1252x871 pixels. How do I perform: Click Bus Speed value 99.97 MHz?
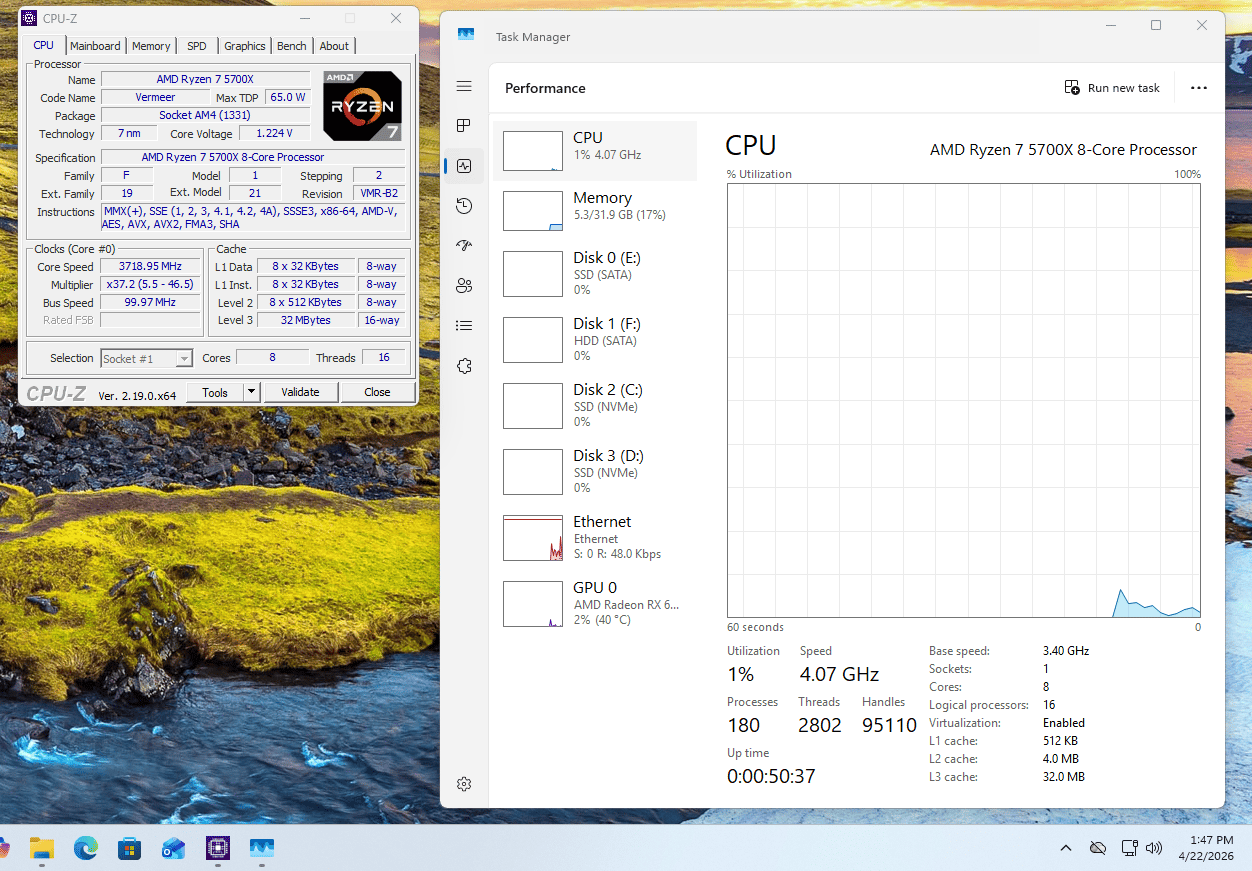click(151, 303)
